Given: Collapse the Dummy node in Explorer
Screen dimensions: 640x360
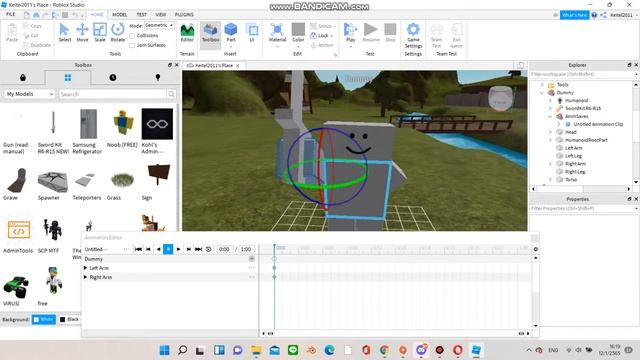Looking at the screenshot, I should [542, 93].
